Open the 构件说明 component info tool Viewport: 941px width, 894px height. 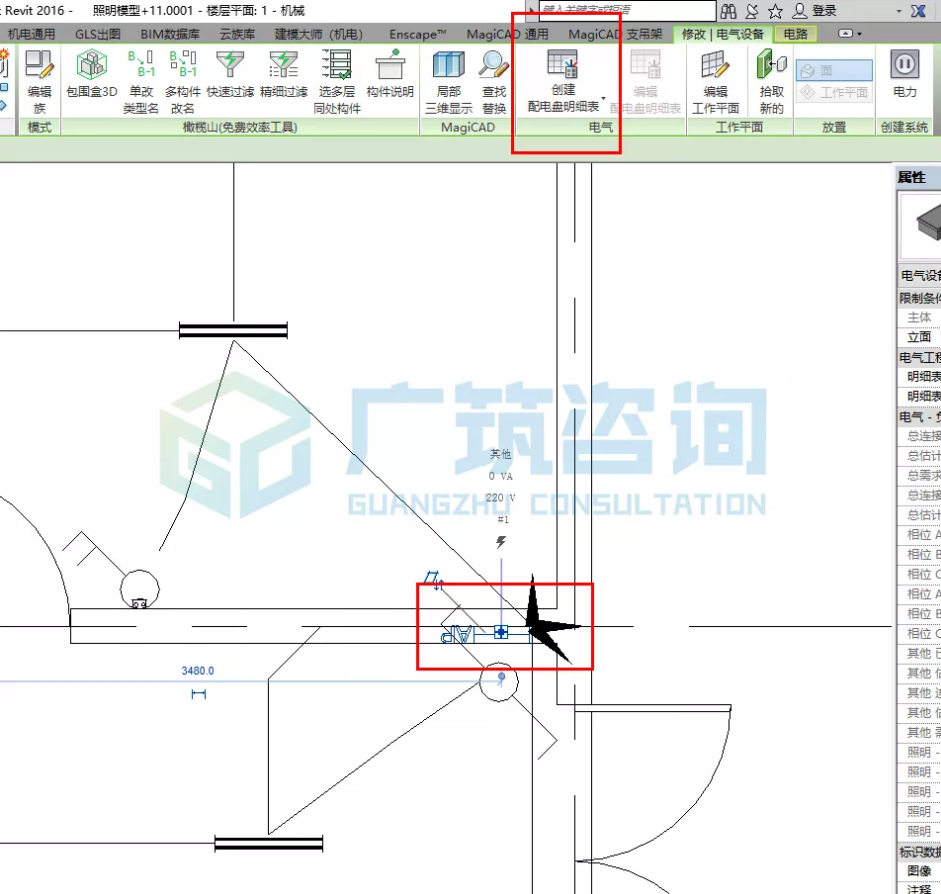click(390, 74)
